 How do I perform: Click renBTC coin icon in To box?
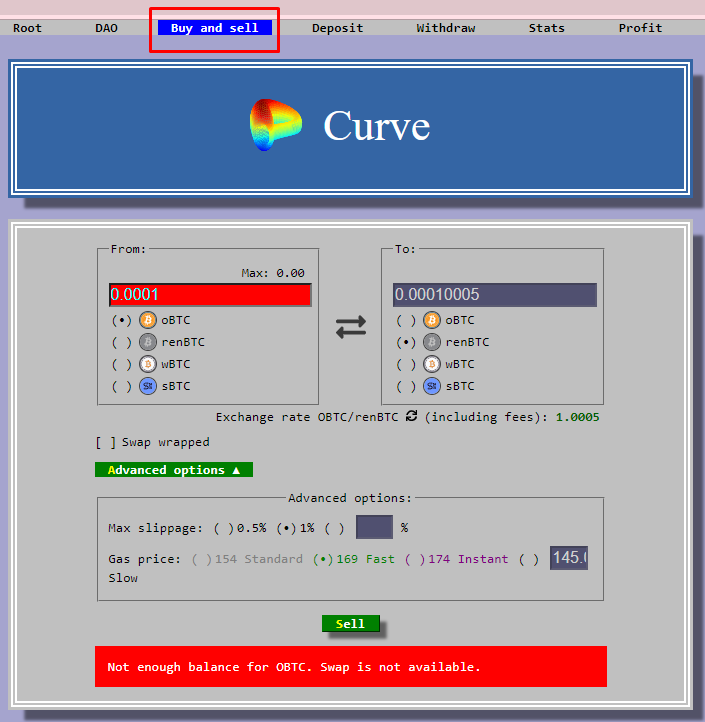432,342
